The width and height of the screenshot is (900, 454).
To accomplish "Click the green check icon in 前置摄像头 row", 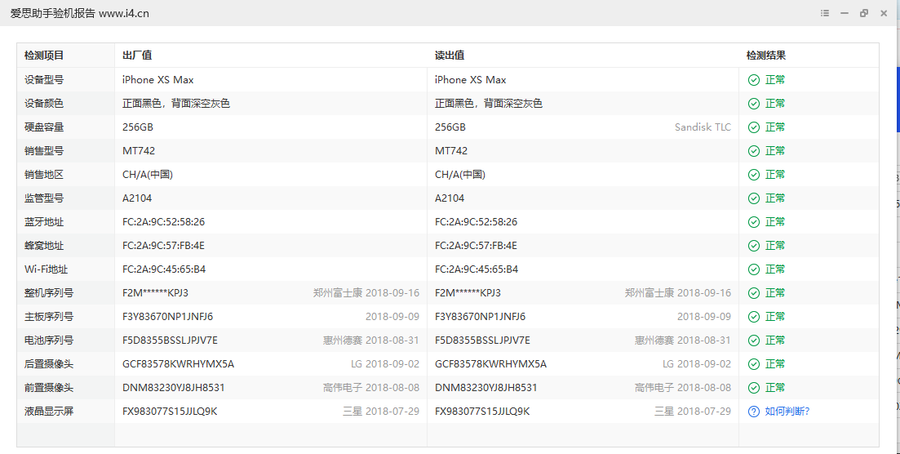I will [754, 388].
